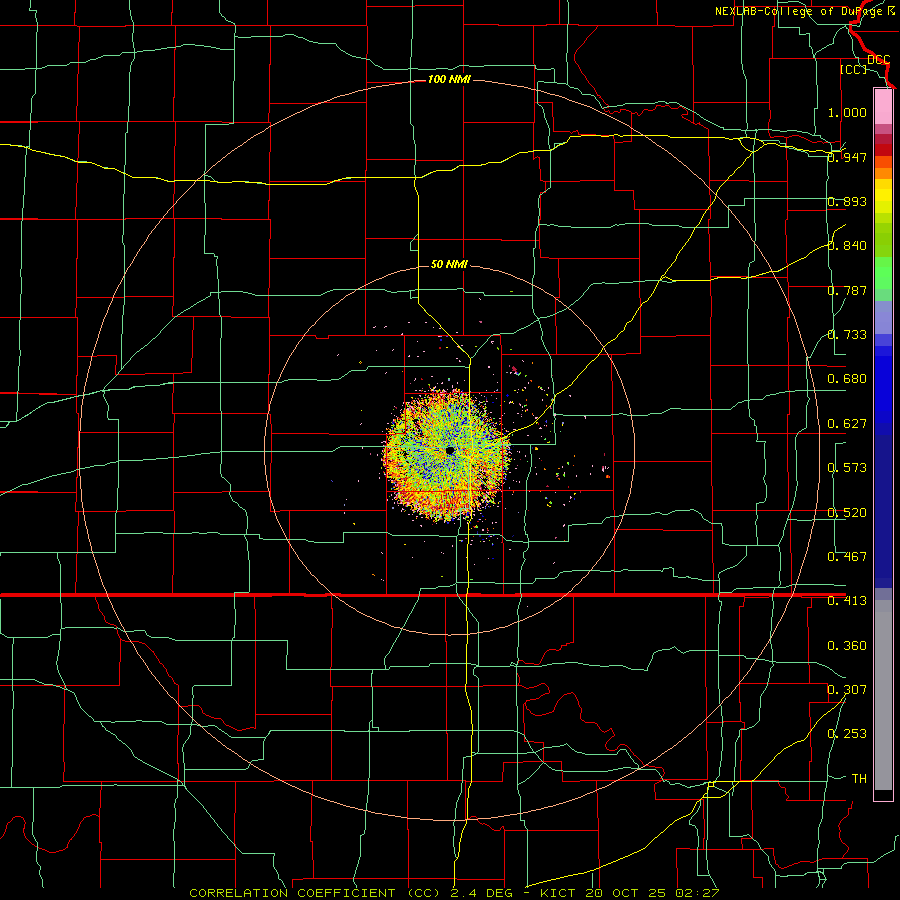Viewport: 900px width, 900px height.
Task: Click the 0.893 color scale value
Action: (x=847, y=201)
